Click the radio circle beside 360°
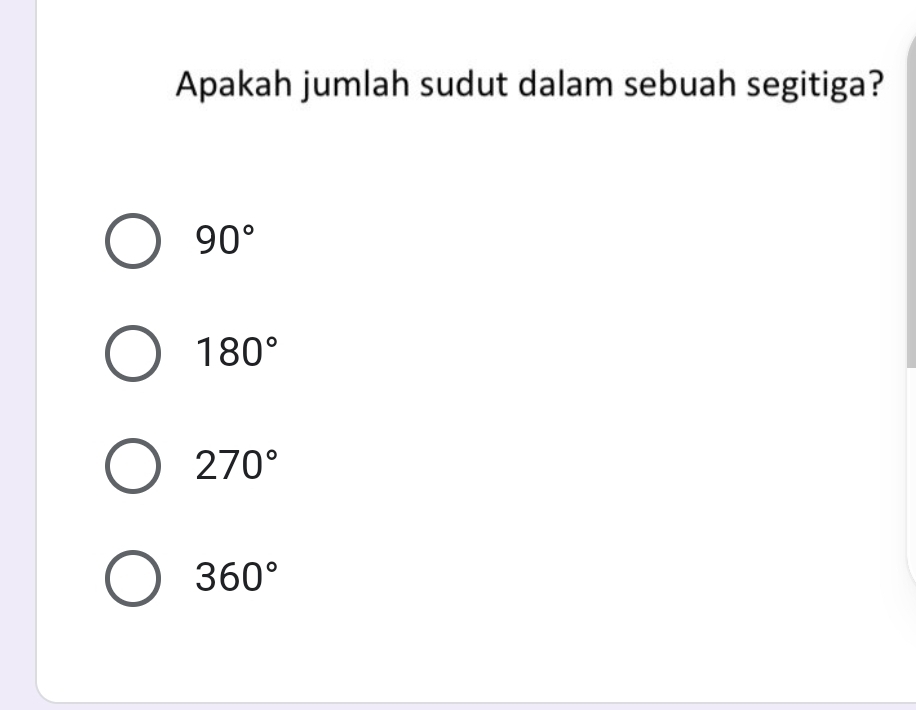 pyautogui.click(x=133, y=577)
